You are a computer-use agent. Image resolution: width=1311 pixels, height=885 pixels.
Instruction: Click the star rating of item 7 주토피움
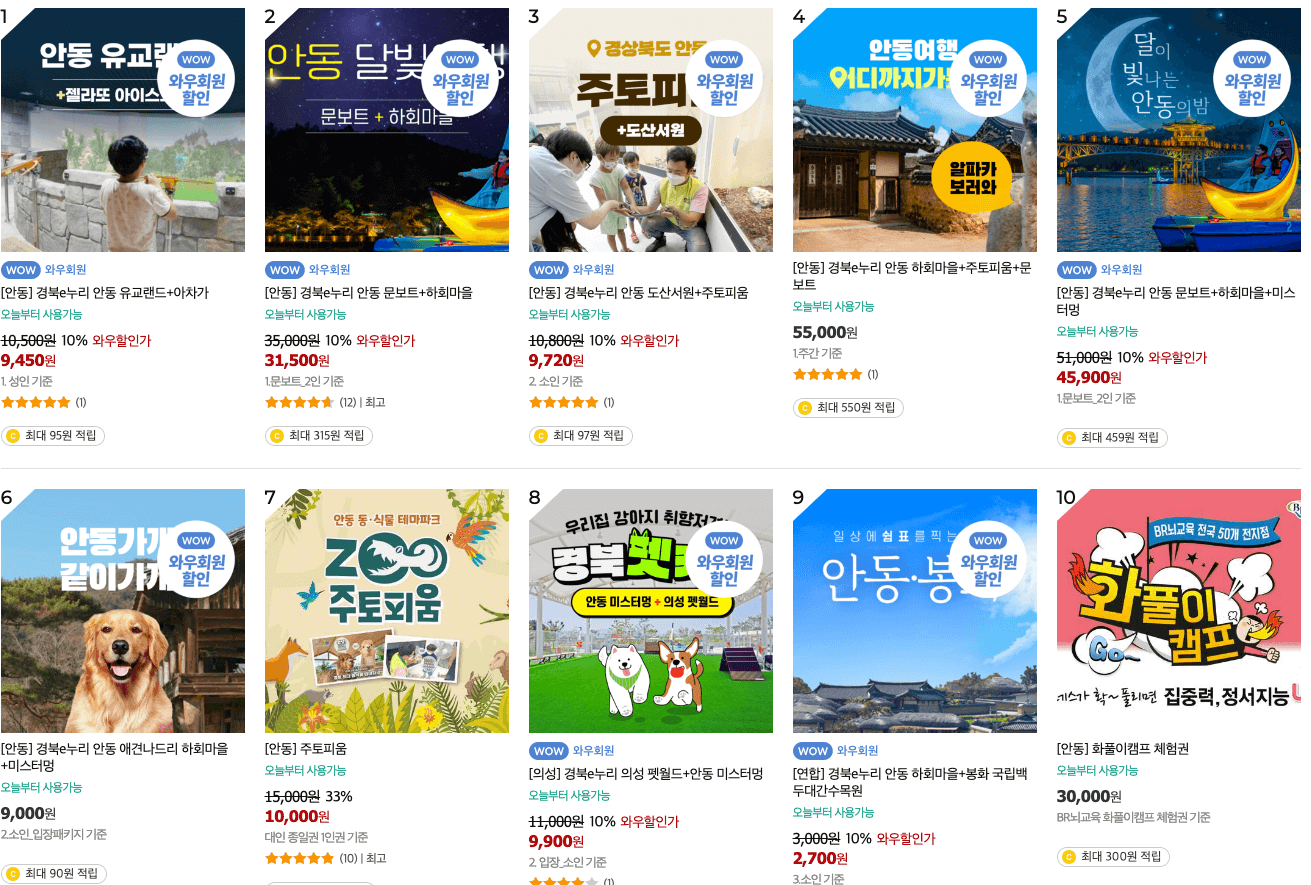tap(300, 858)
